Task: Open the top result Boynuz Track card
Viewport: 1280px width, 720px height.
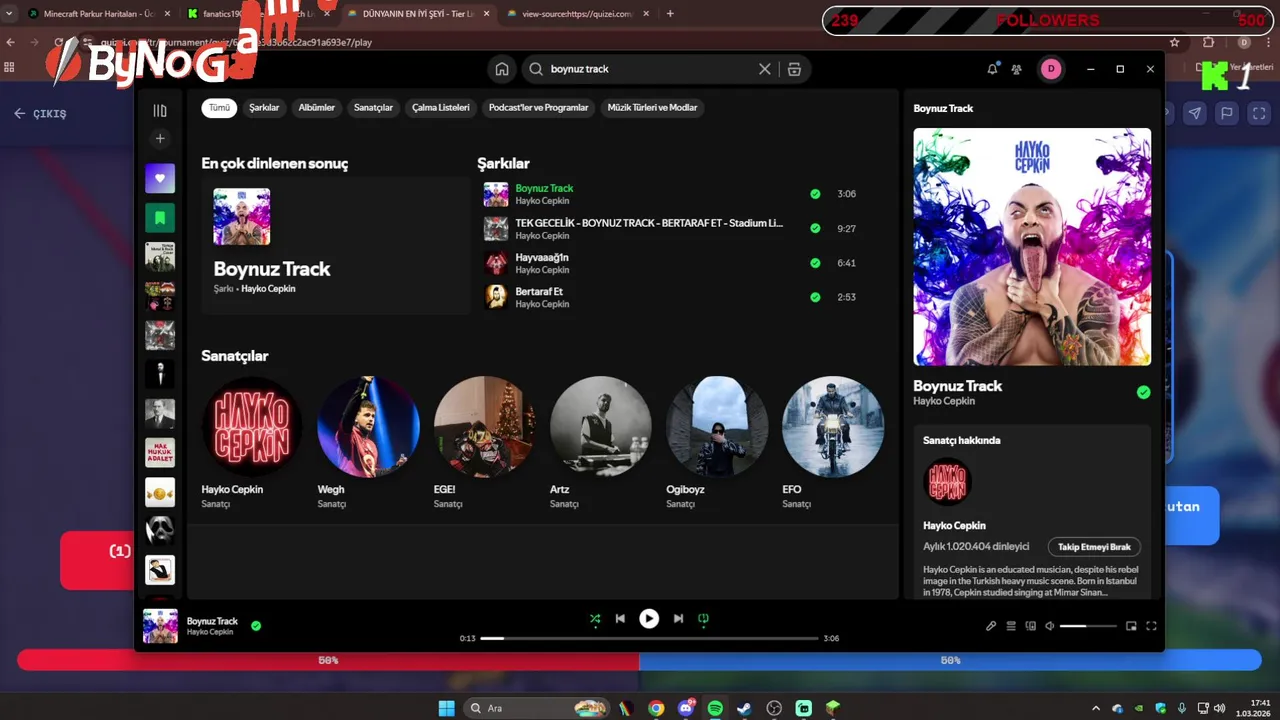Action: [x=335, y=246]
